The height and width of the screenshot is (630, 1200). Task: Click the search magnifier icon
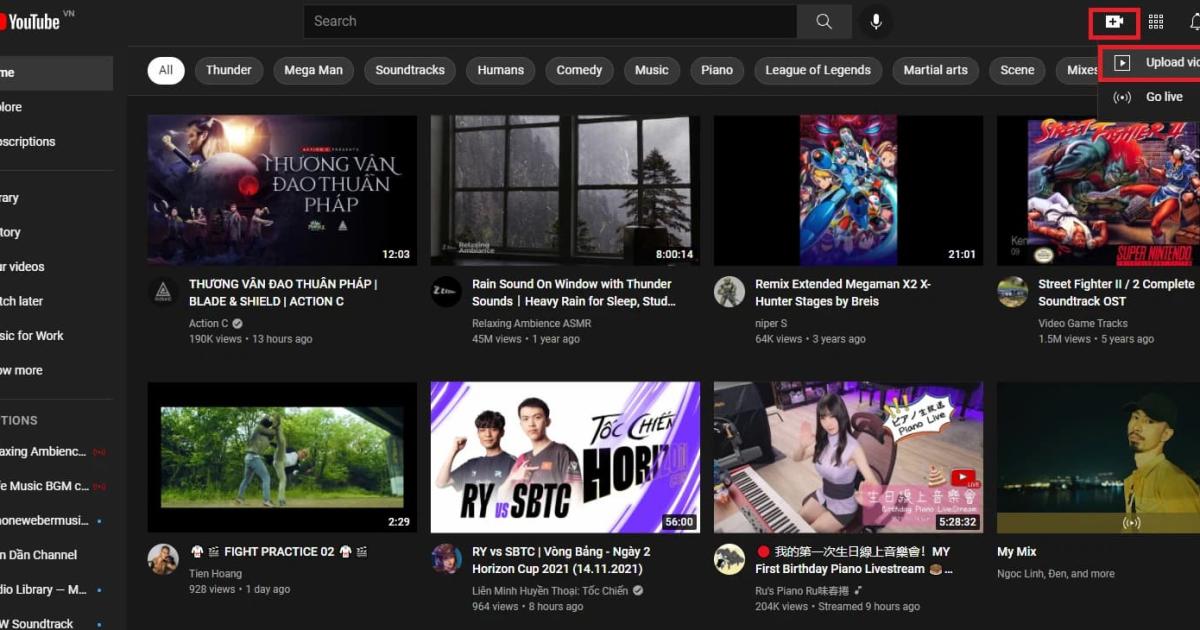click(x=823, y=21)
